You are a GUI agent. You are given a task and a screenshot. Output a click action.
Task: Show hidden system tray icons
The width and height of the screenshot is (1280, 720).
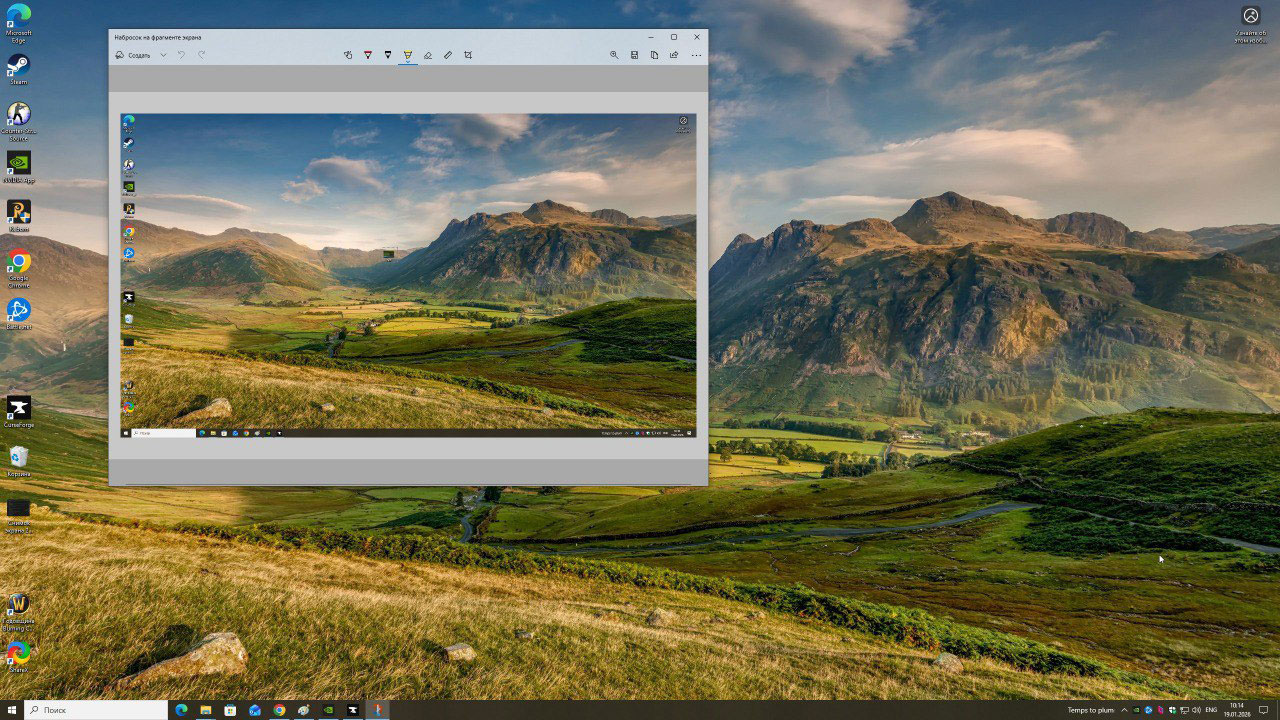[1125, 710]
